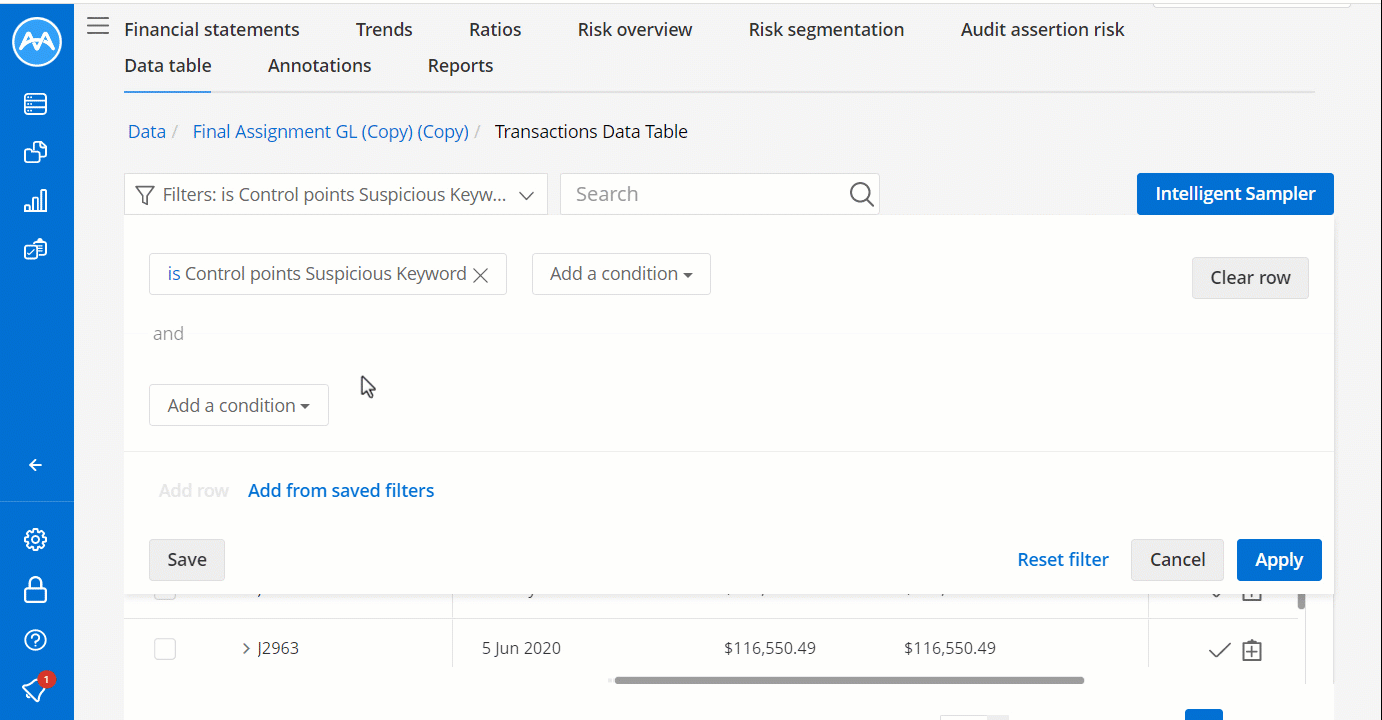Select the Data table tab
Screen dimensions: 1382x720
coord(168,65)
